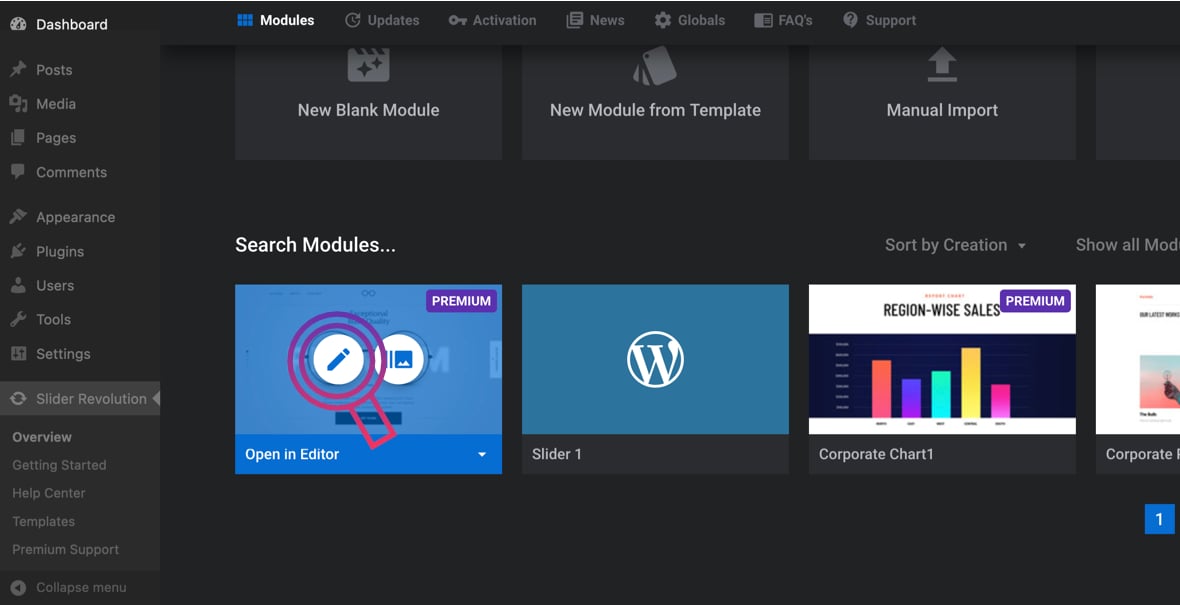The height and width of the screenshot is (605, 1180).
Task: Click the New Blank Module label
Action: [368, 110]
